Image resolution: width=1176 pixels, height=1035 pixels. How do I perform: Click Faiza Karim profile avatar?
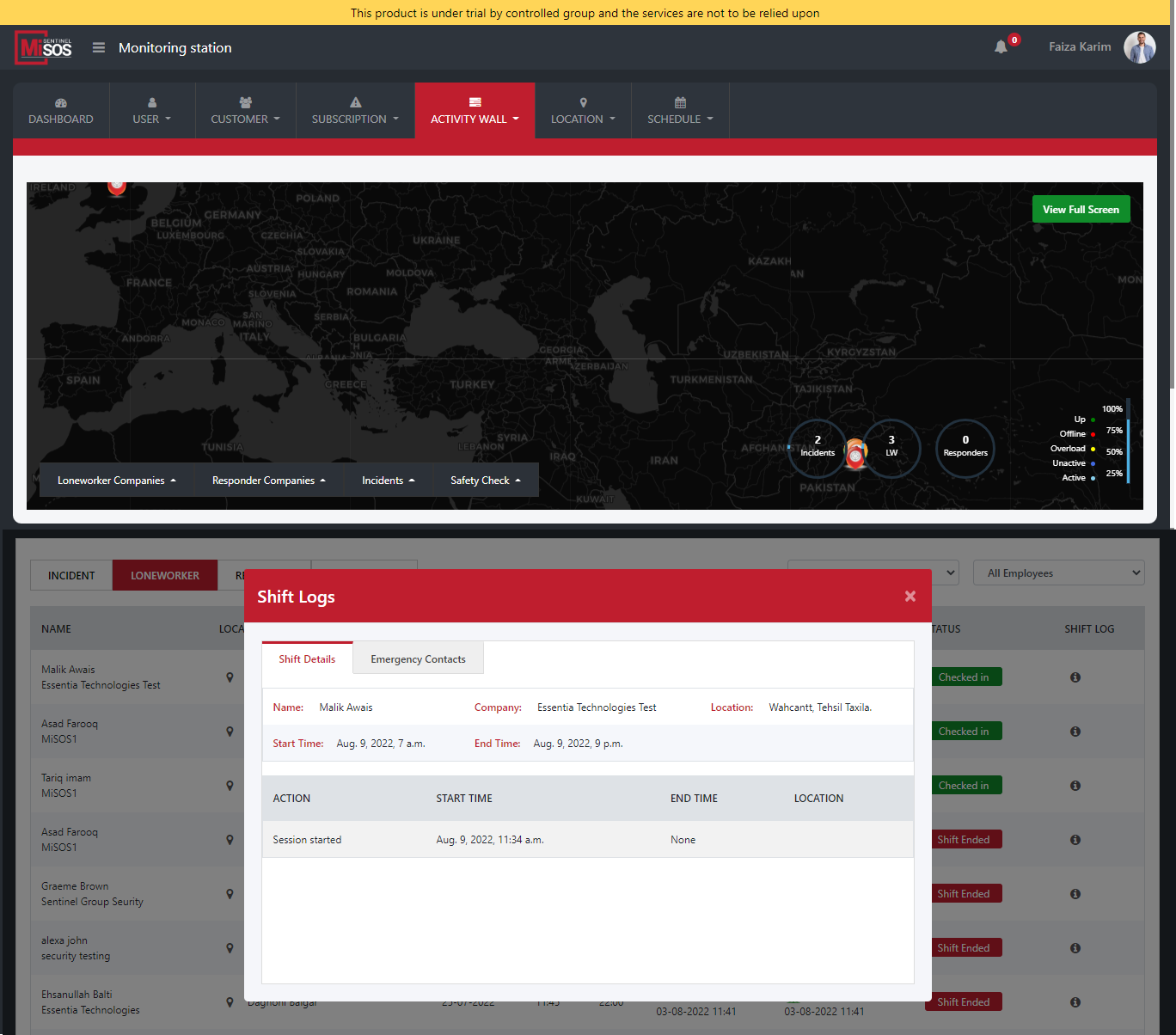click(1139, 47)
